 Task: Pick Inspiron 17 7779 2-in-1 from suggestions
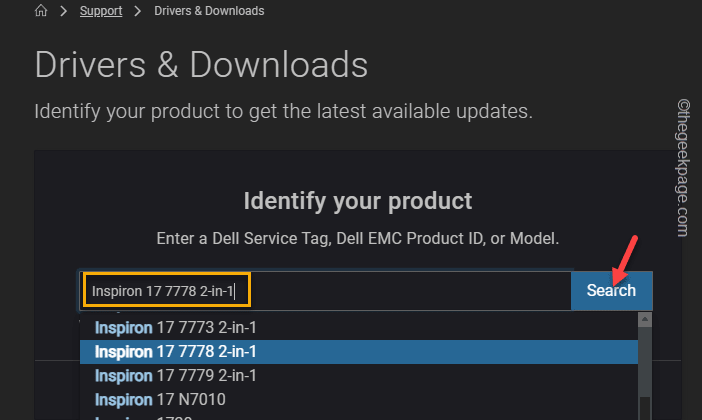coord(359,376)
